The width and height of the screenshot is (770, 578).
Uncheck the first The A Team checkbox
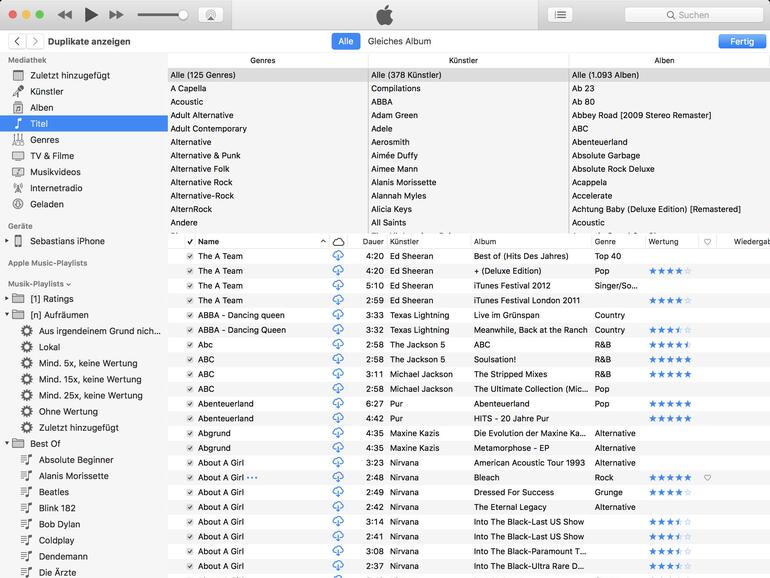click(x=190, y=256)
